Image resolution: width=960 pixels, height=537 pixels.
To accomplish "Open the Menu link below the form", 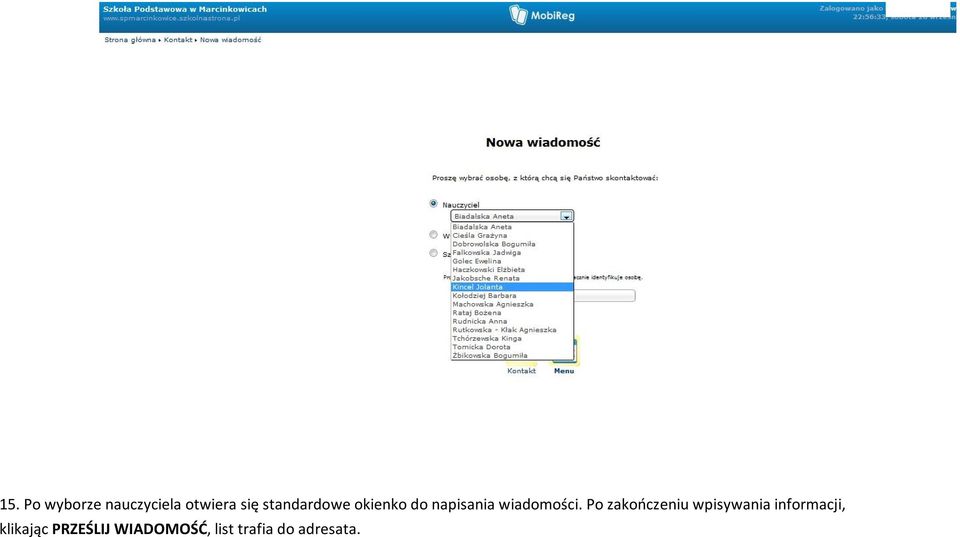I will pyautogui.click(x=564, y=371).
